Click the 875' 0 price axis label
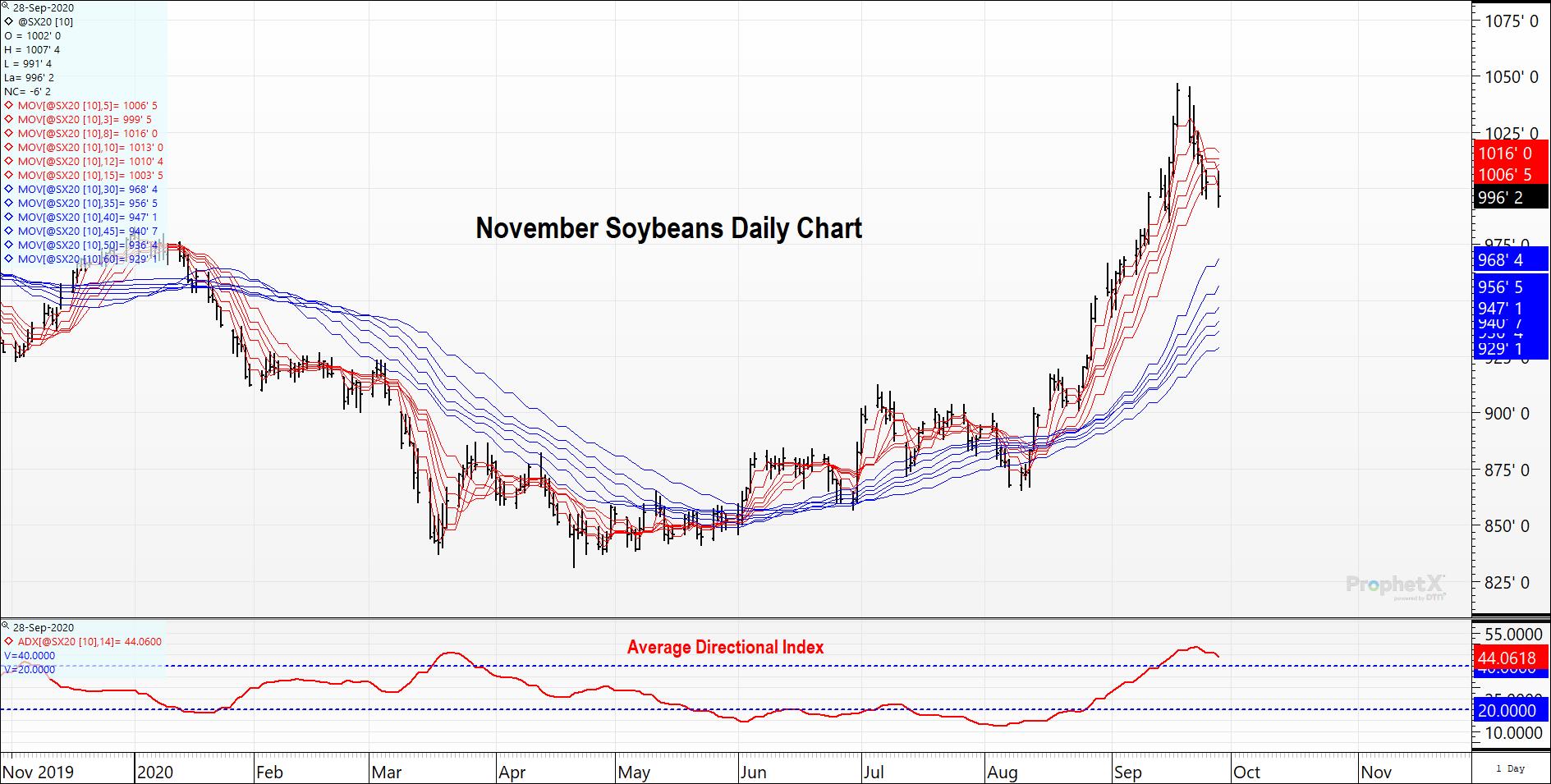 coord(1507,470)
